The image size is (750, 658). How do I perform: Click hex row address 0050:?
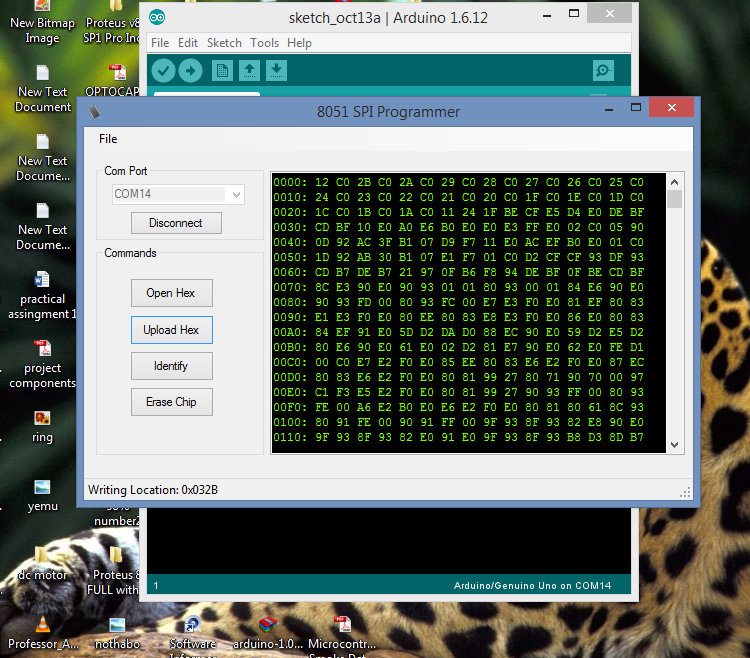tap(290, 257)
